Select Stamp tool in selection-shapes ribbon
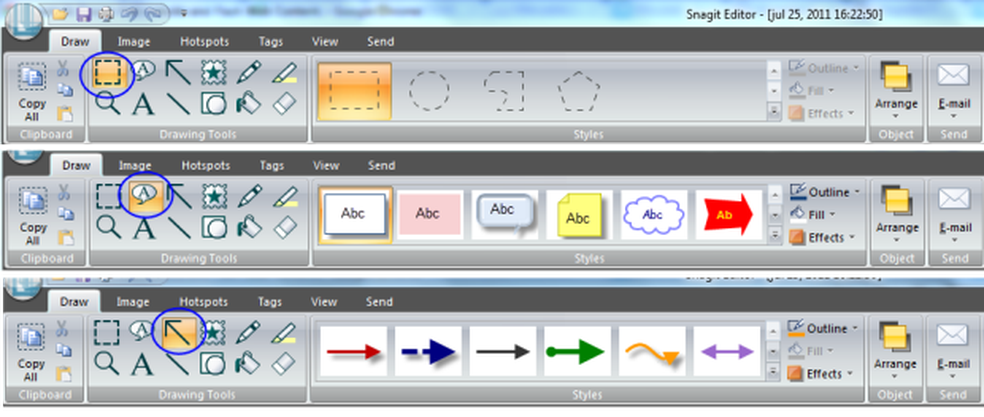Screen dimensions: 984x417 pyautogui.click(x=213, y=73)
